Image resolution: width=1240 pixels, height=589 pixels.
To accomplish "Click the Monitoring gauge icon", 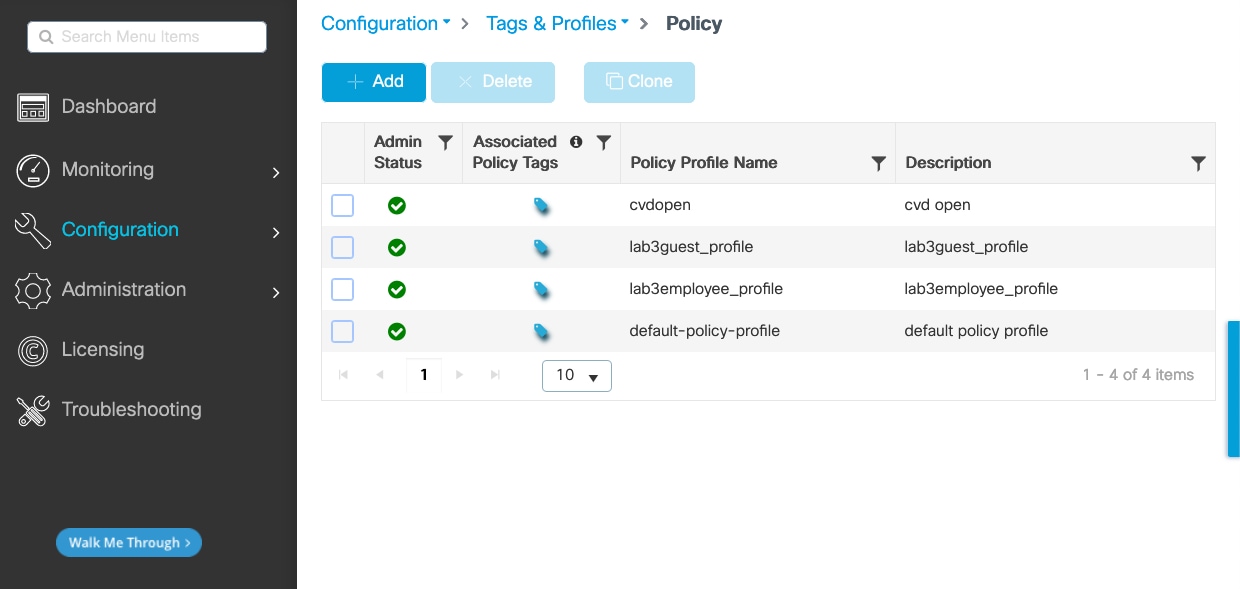I will click(x=33, y=170).
